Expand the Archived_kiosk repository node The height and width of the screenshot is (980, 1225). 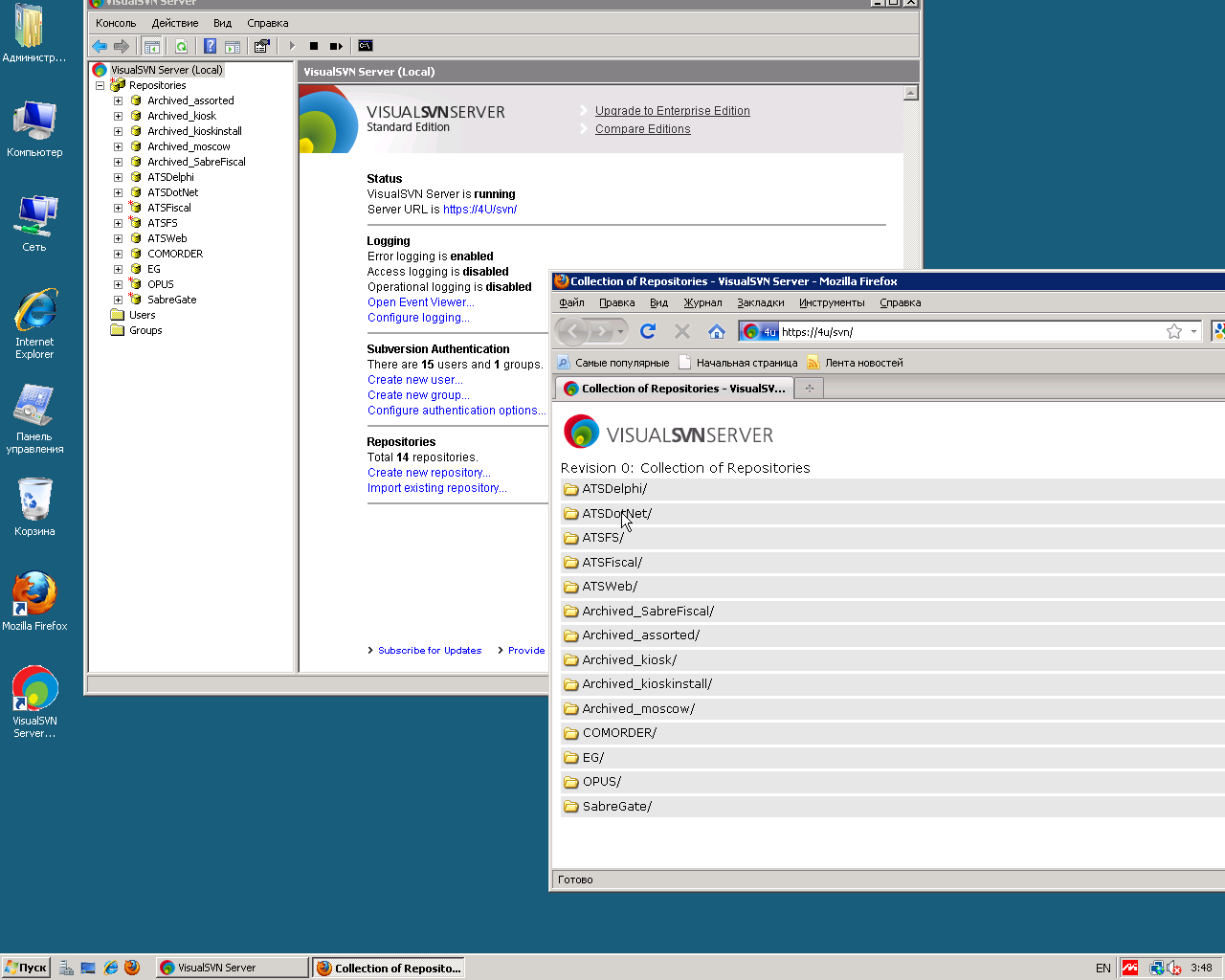coord(118,116)
